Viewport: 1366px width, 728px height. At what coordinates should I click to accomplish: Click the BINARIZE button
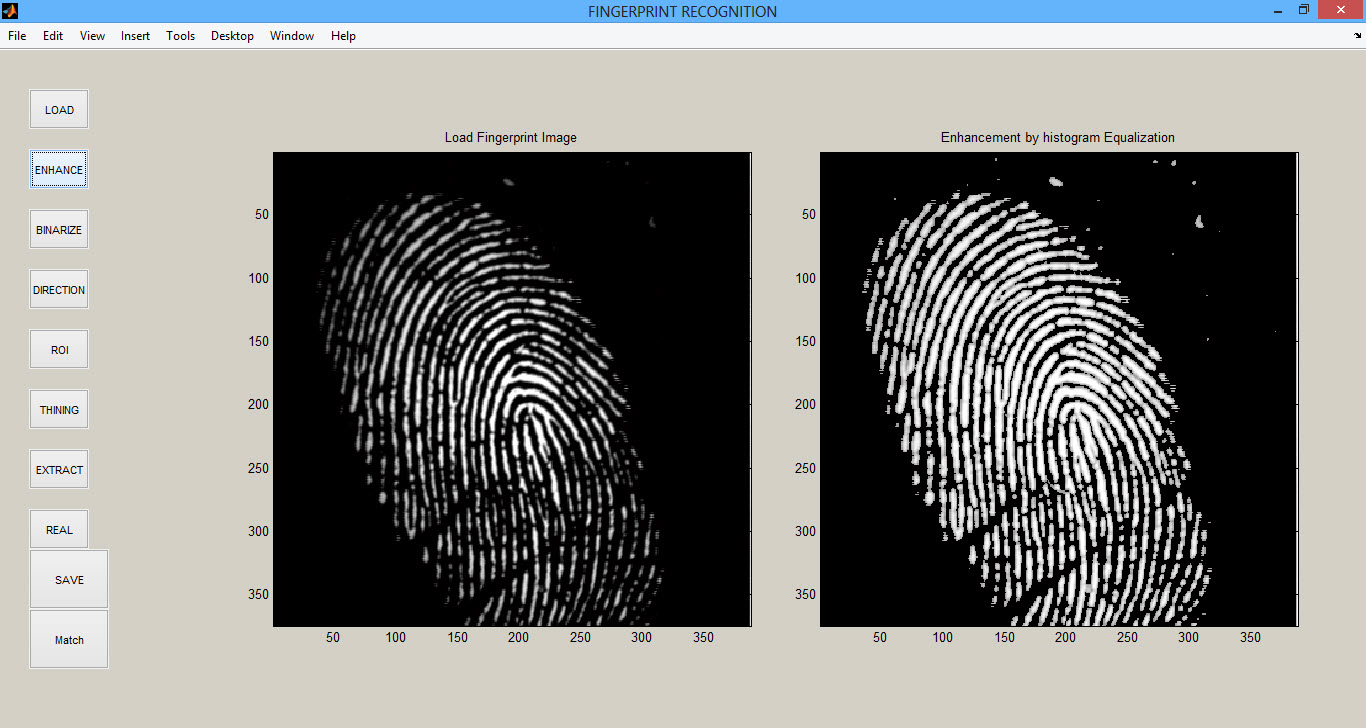(59, 230)
